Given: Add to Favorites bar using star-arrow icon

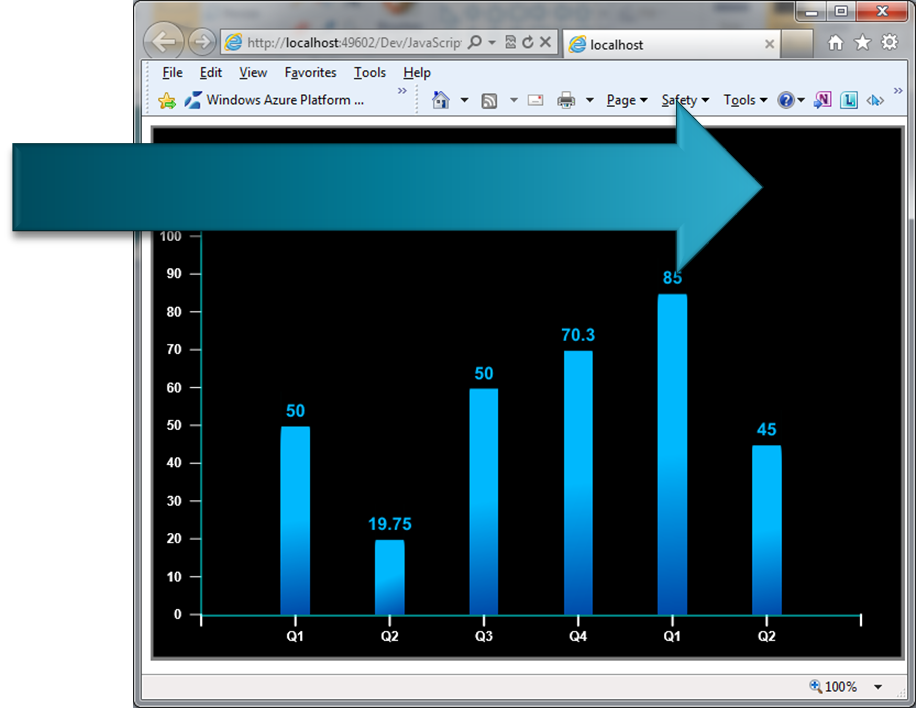Looking at the screenshot, I should (x=167, y=100).
